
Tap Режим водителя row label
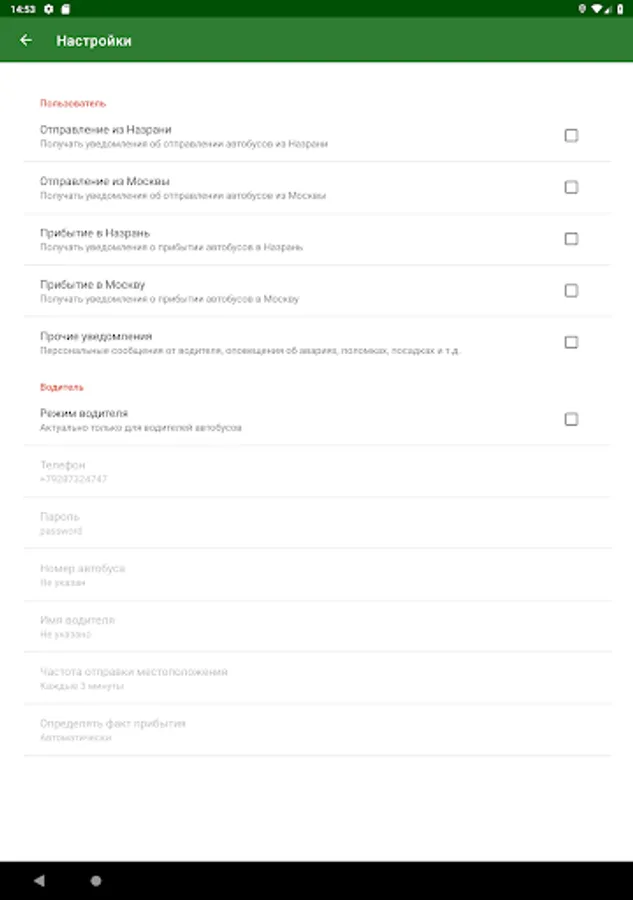(84, 413)
